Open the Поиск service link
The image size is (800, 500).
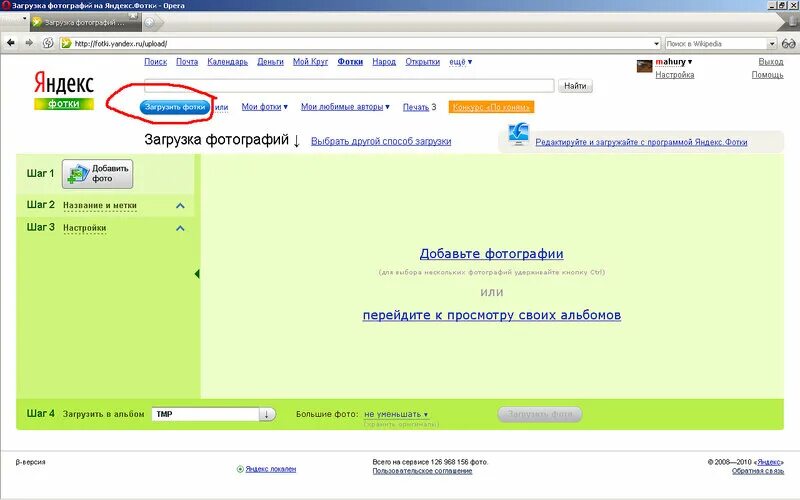pyautogui.click(x=156, y=62)
